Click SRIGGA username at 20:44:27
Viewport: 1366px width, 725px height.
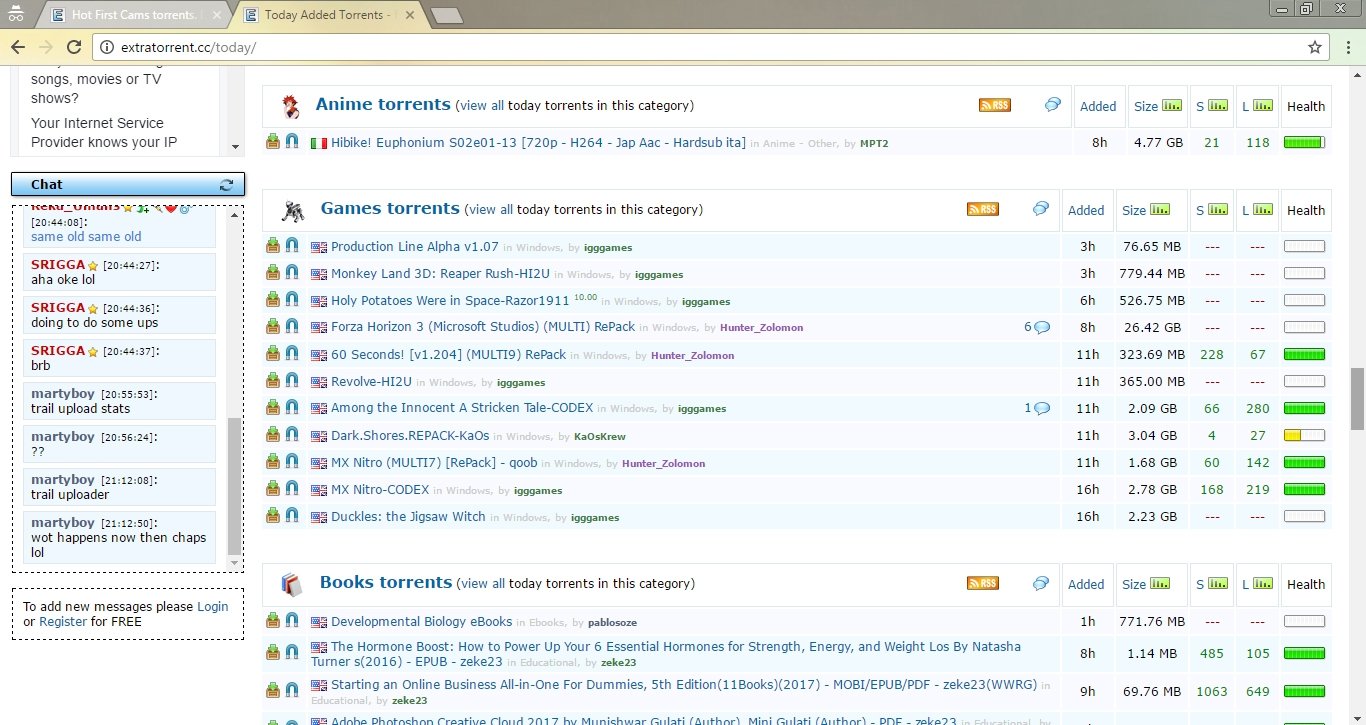[57, 265]
